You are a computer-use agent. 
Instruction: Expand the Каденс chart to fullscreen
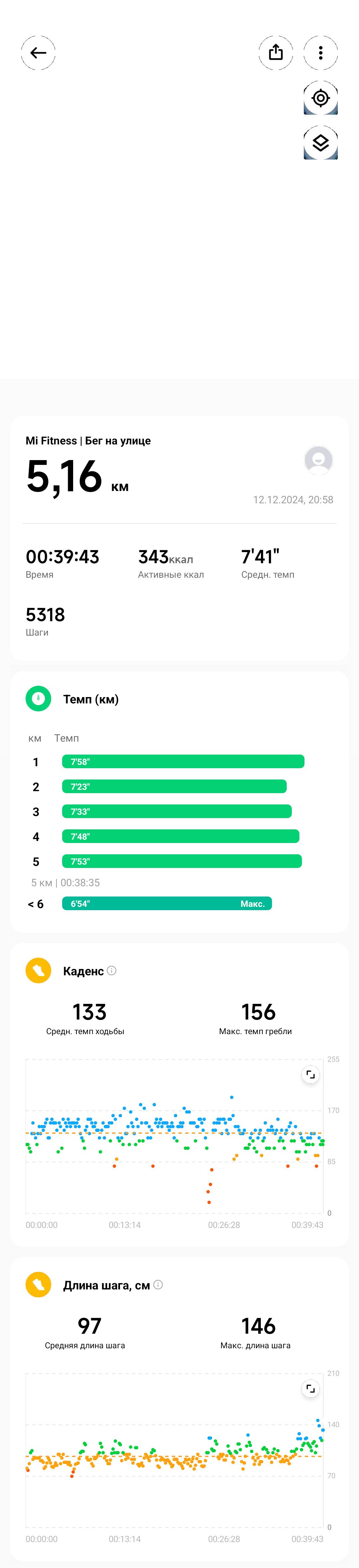pos(310,1074)
